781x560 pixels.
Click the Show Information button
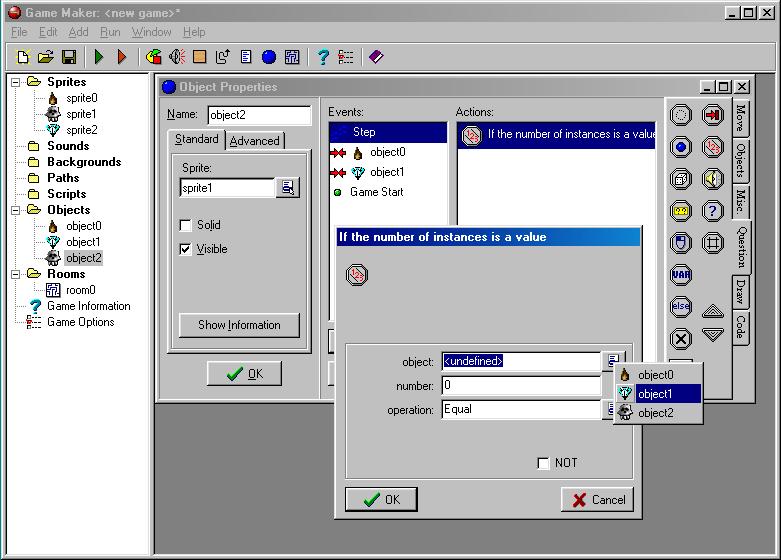point(239,325)
